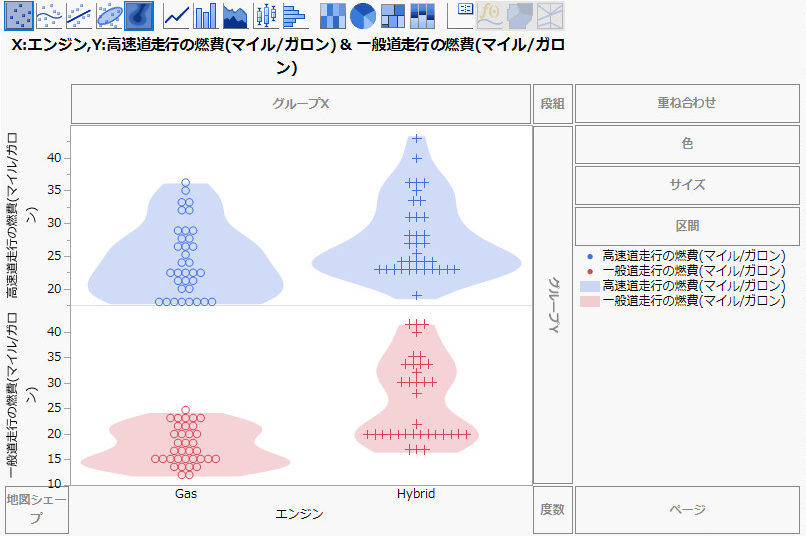Toggle the Contour (violin) element icon
The image size is (806, 536).
[139, 15]
